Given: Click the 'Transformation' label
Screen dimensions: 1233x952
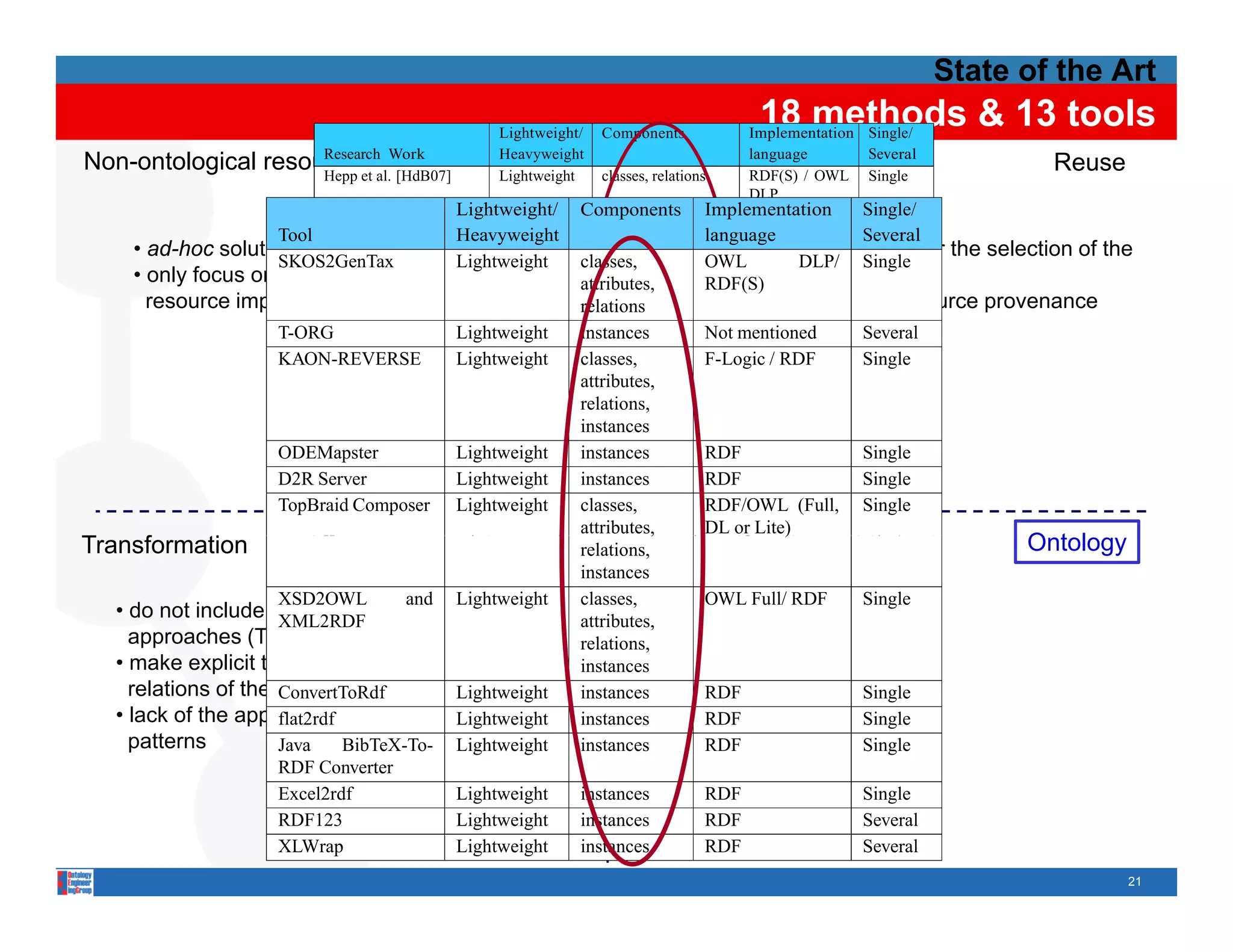Looking at the screenshot, I should pos(164,545).
